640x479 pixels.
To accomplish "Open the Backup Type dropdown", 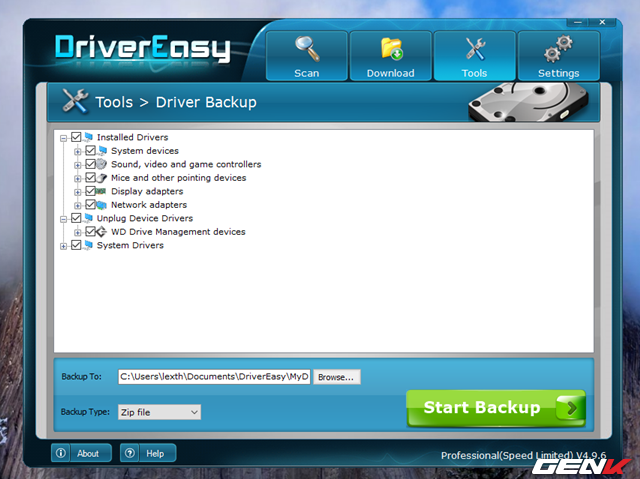I will [158, 412].
